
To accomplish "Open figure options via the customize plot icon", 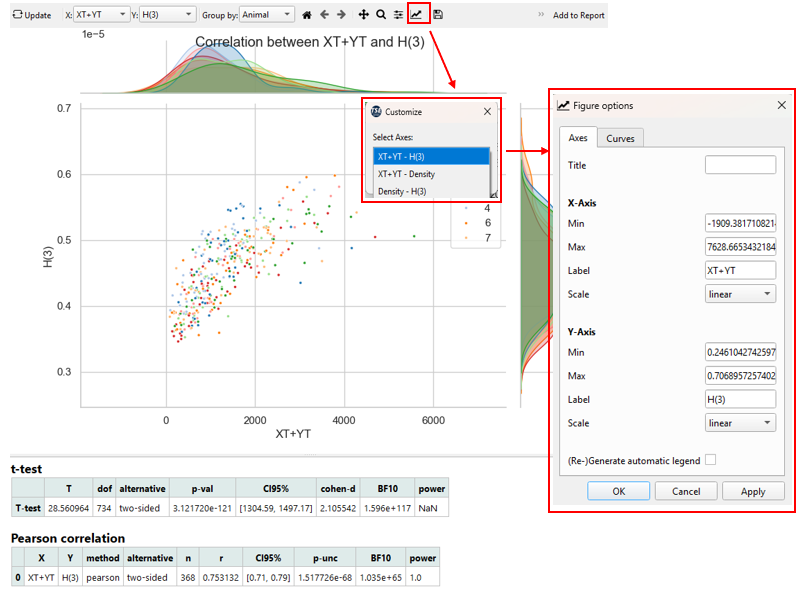I will [416, 14].
